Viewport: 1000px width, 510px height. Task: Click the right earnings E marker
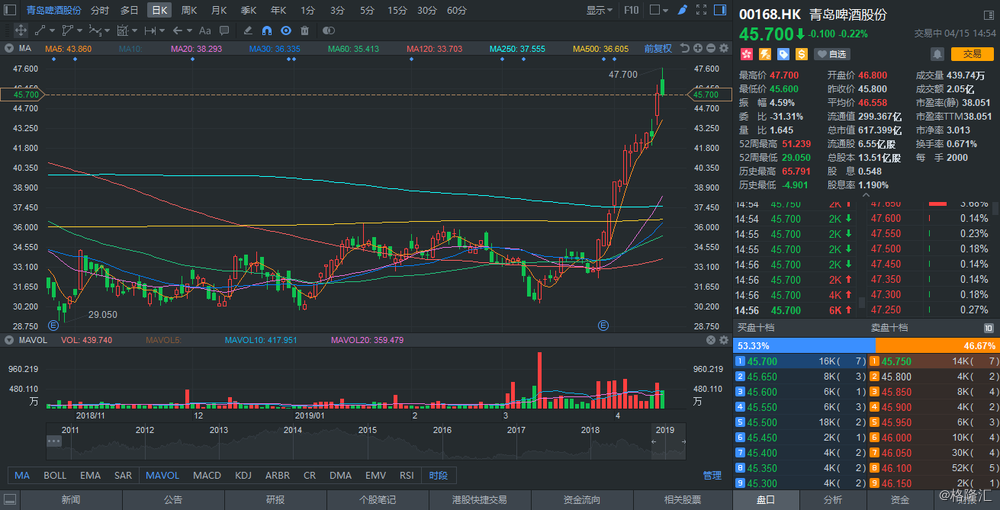(603, 325)
